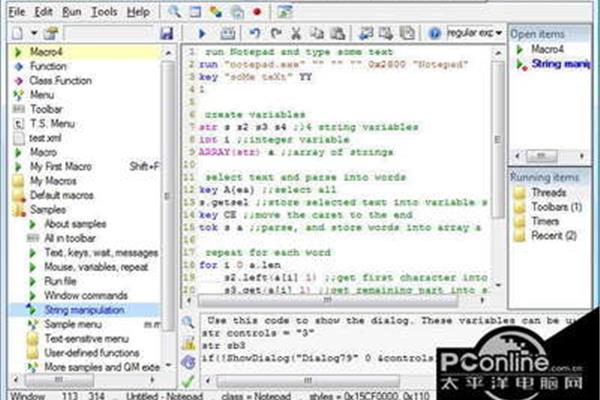Screen dimensions: 600x400
Task: Select the Run file sample macro
Action: (x=60, y=281)
